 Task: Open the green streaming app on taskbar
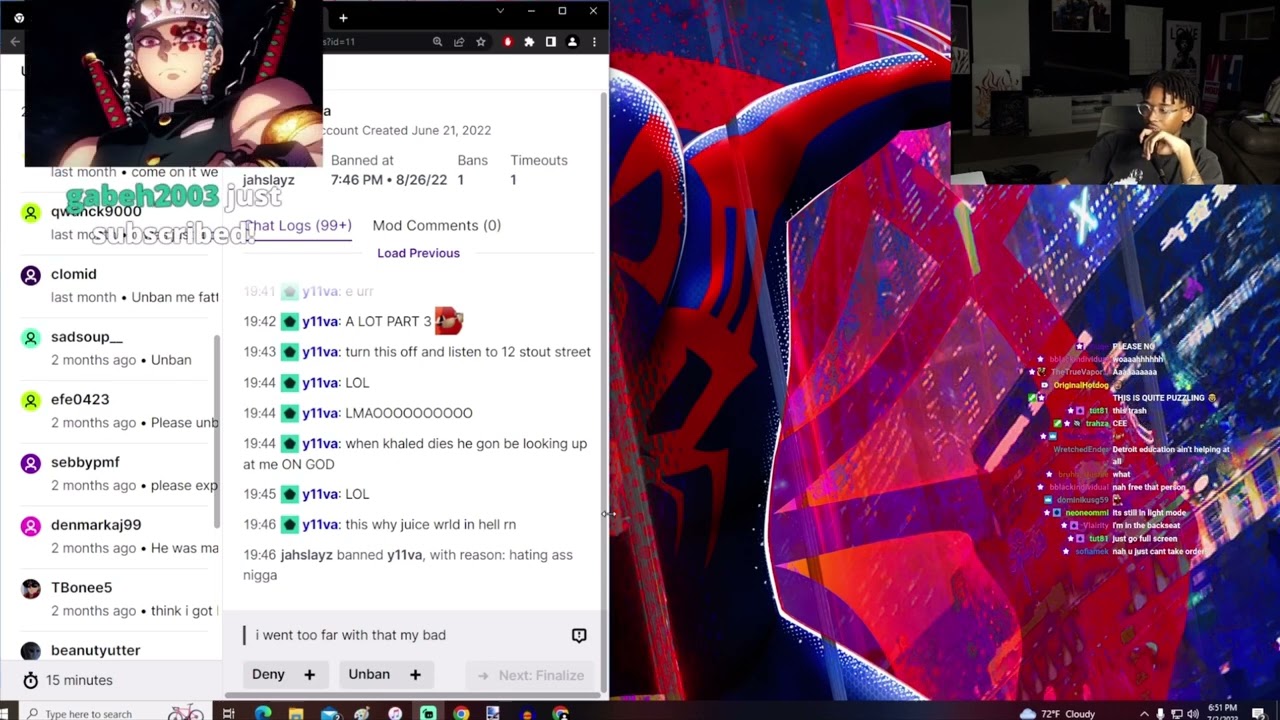click(428, 713)
